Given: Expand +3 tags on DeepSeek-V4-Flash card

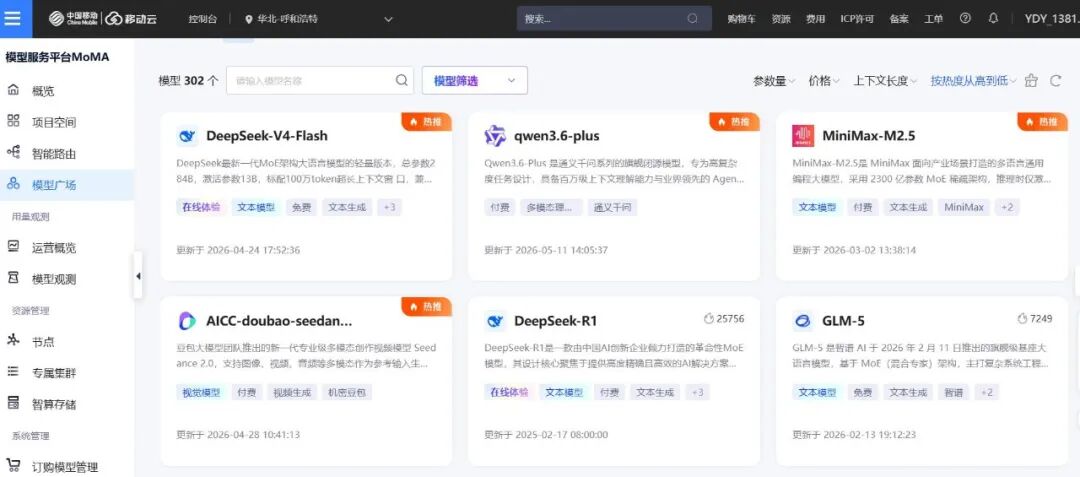Looking at the screenshot, I should click(x=389, y=207).
